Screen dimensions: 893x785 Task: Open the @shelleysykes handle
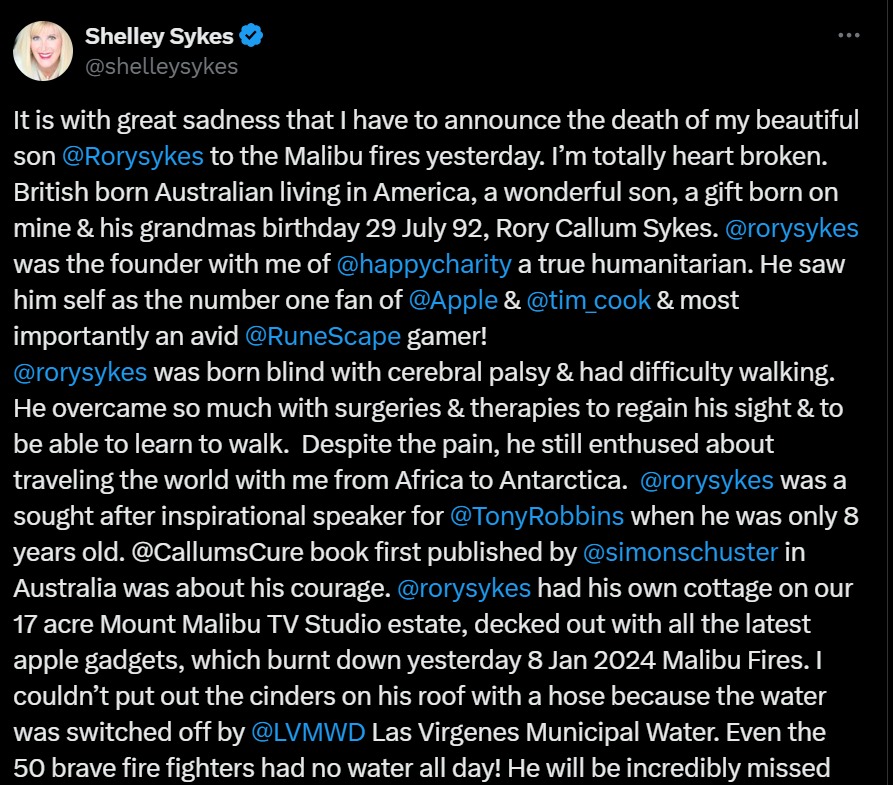162,67
